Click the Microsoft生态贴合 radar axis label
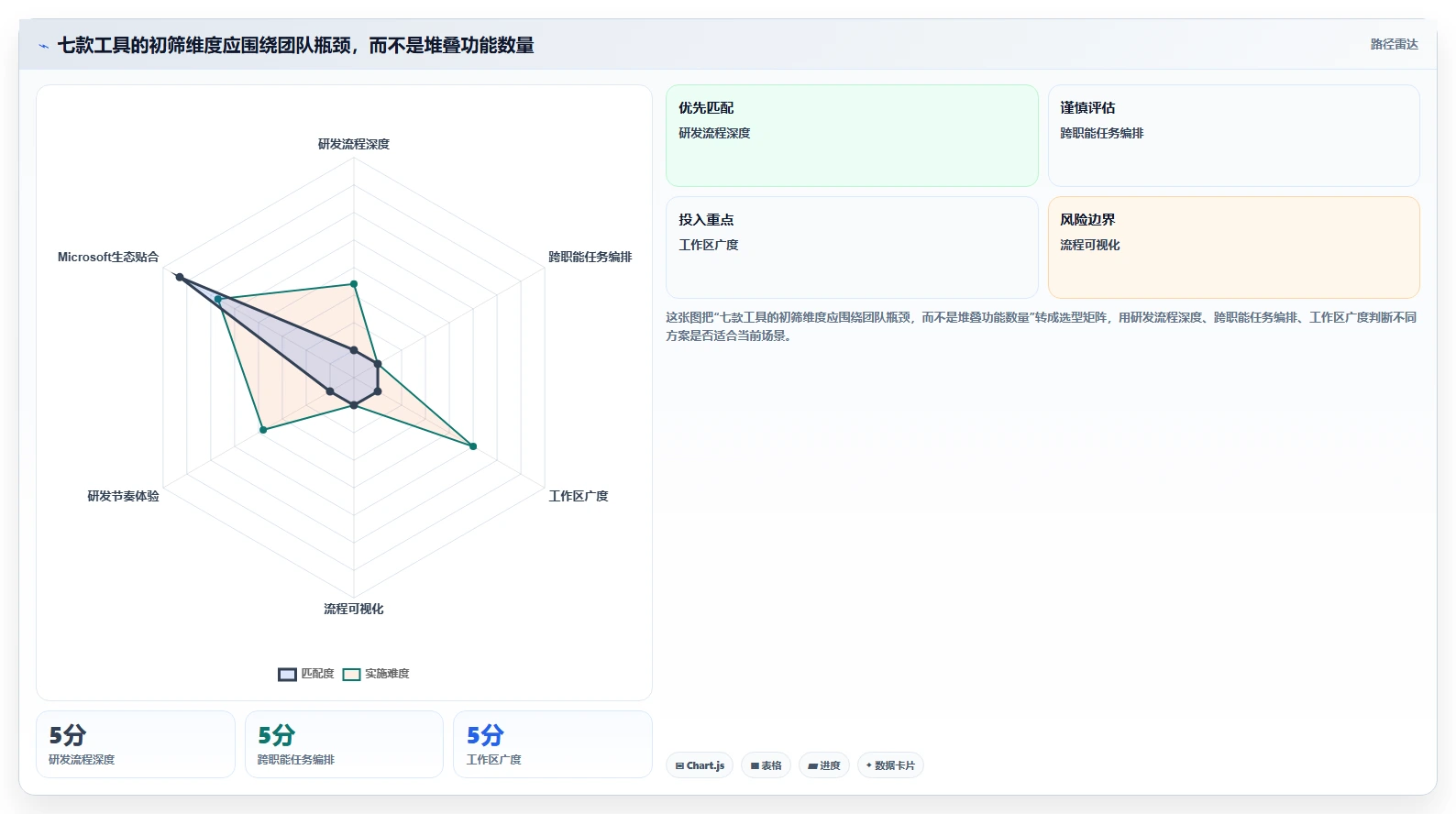This screenshot has width=1456, height=814. coord(108,257)
